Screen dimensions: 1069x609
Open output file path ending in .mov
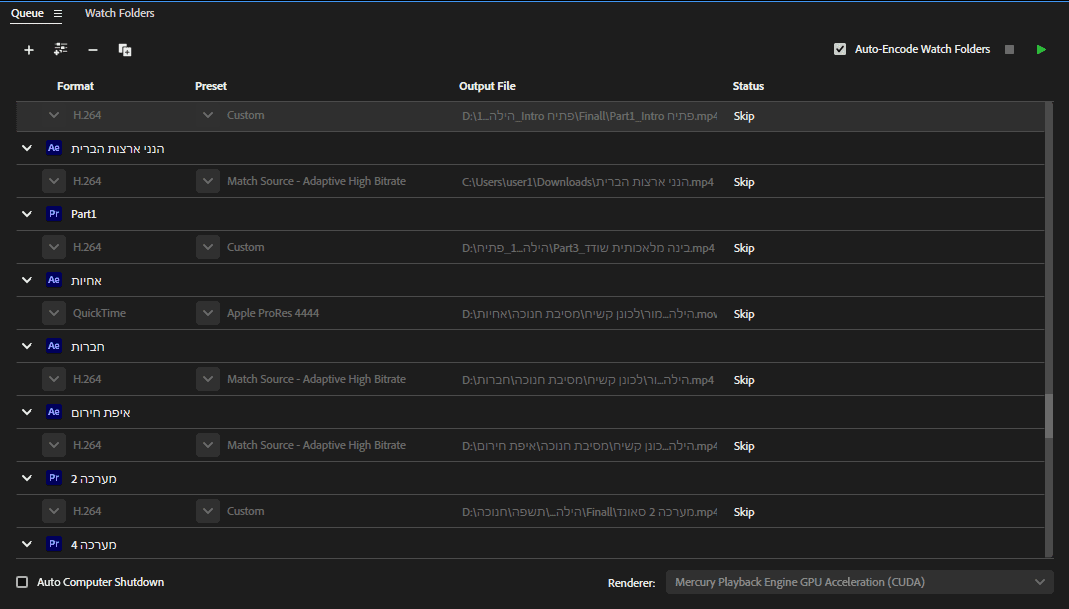click(x=589, y=314)
